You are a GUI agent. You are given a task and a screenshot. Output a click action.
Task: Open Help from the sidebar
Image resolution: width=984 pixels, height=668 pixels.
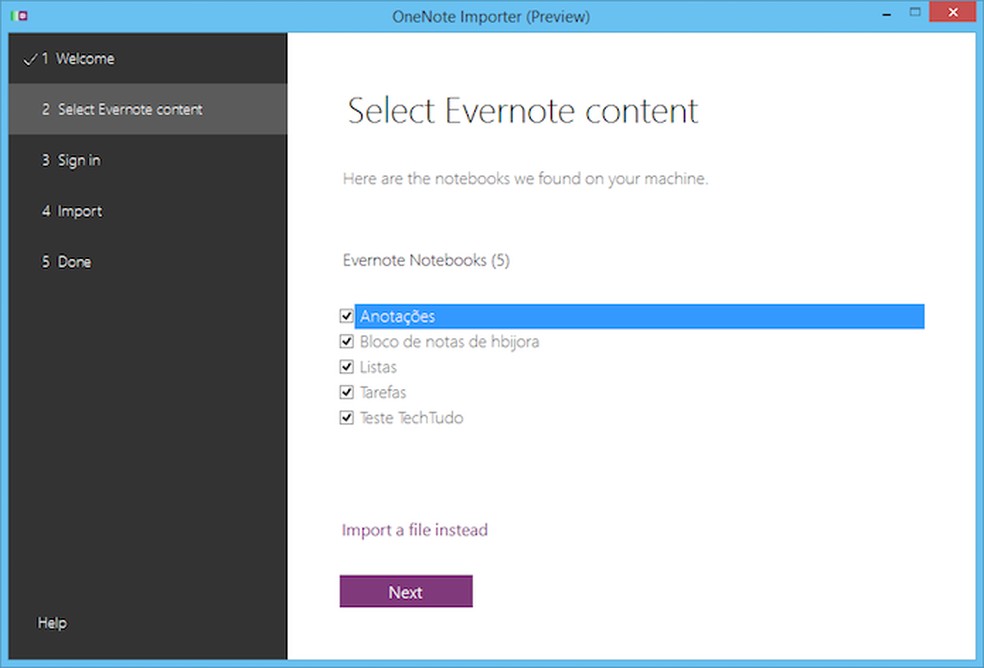[x=52, y=623]
